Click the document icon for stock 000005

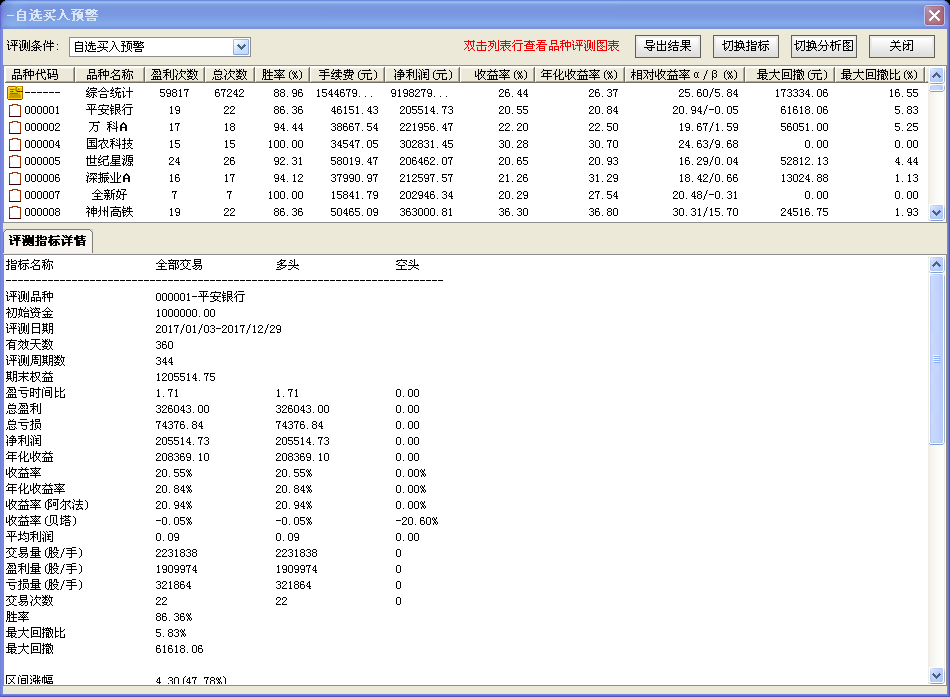tap(14, 161)
